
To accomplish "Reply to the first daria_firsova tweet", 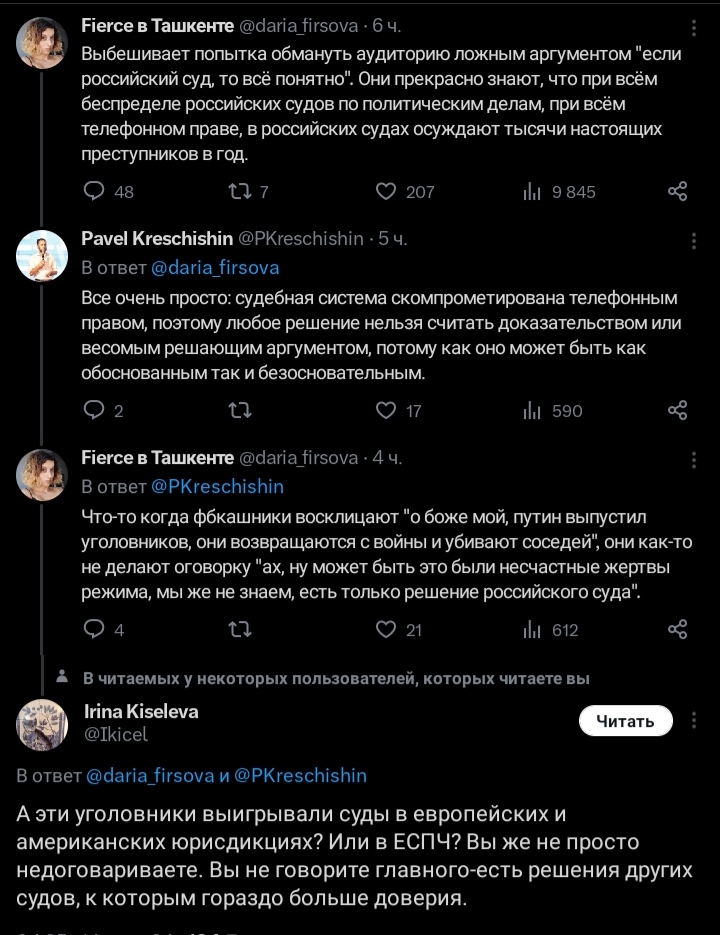I will 94,191.
